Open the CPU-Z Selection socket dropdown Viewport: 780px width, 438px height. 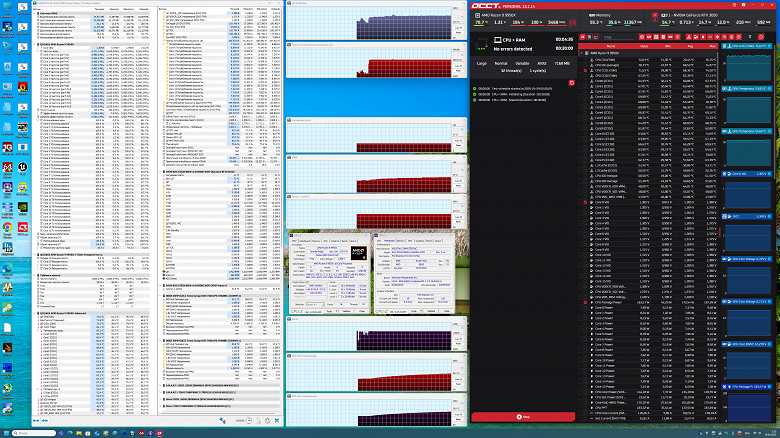tap(315, 304)
